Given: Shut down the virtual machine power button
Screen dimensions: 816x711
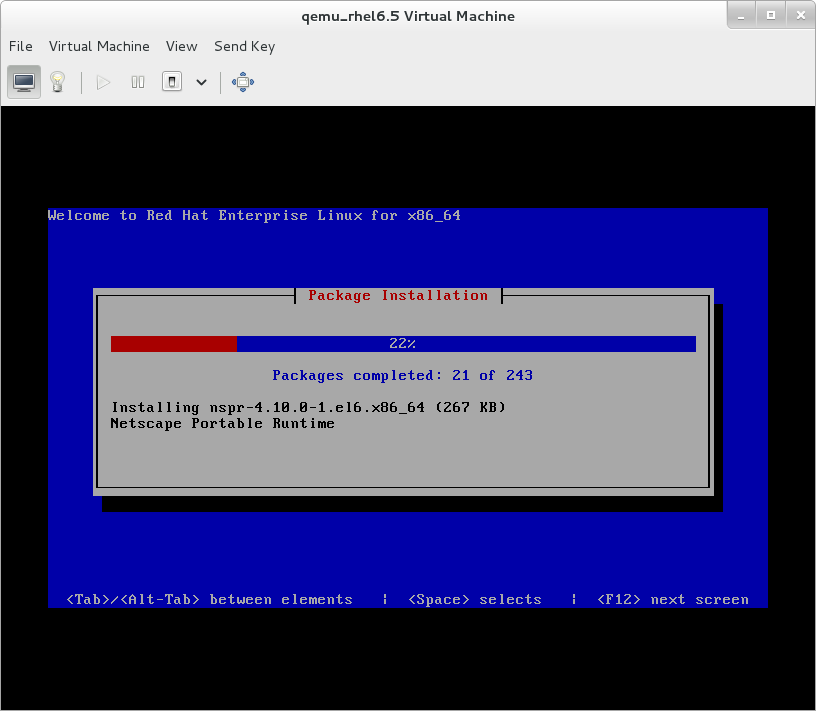Looking at the screenshot, I should click(172, 82).
